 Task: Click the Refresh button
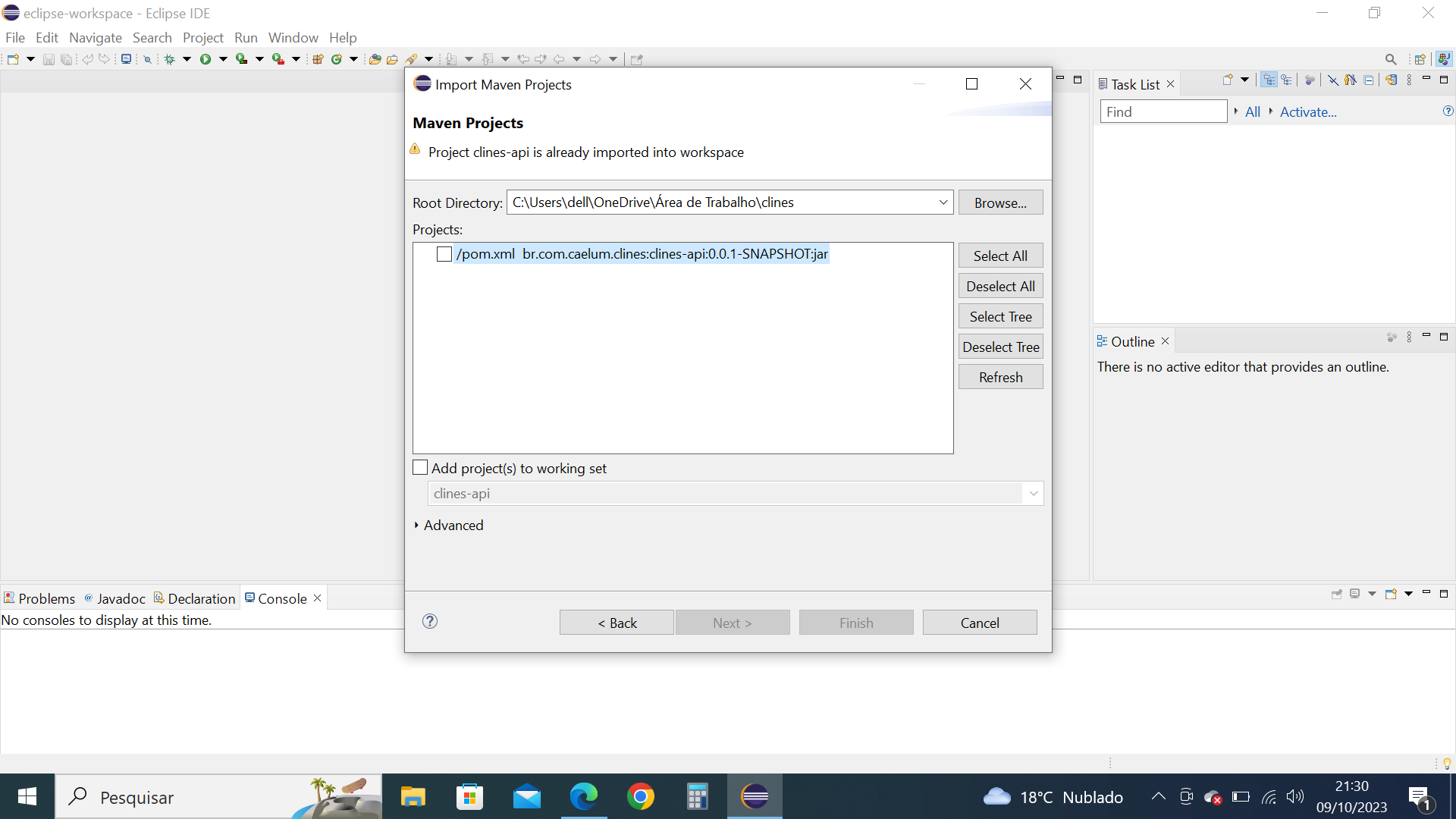pyautogui.click(x=1000, y=376)
